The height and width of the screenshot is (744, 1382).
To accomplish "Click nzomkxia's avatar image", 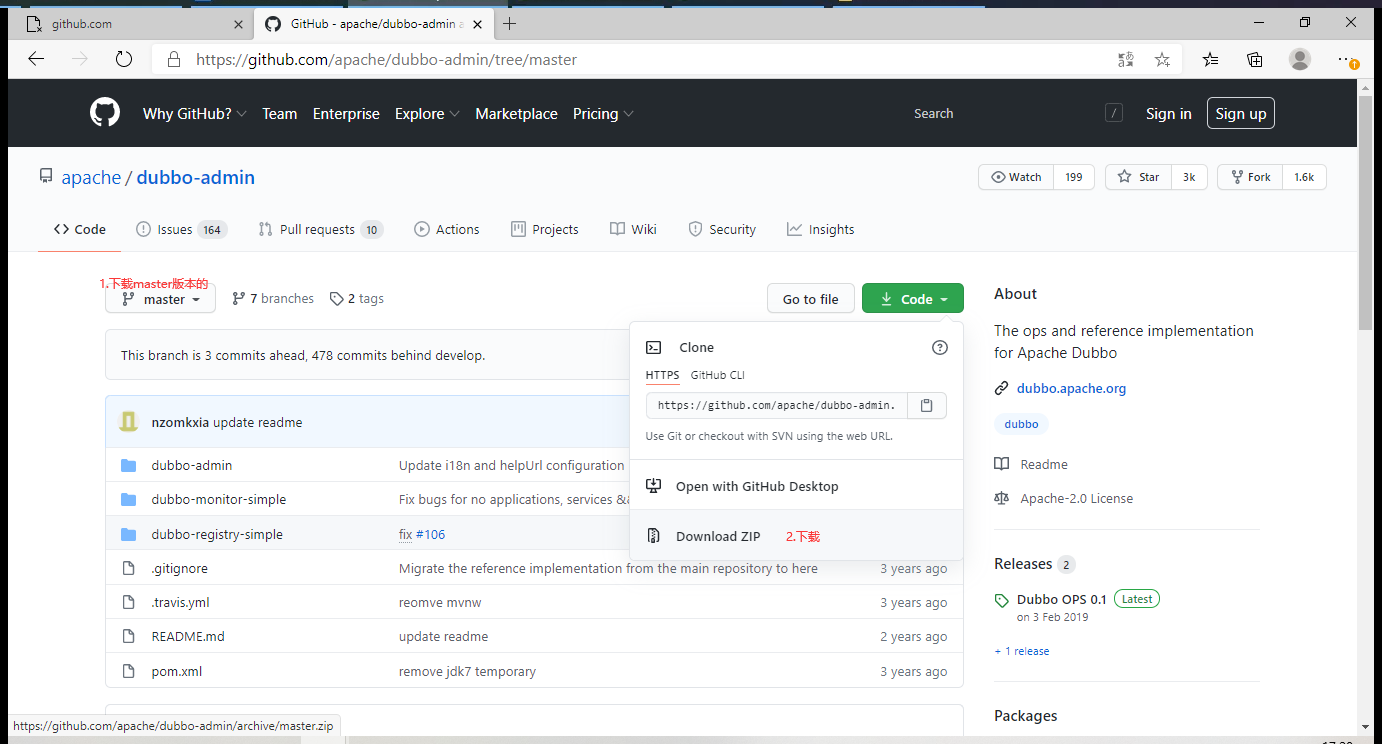I will (128, 422).
